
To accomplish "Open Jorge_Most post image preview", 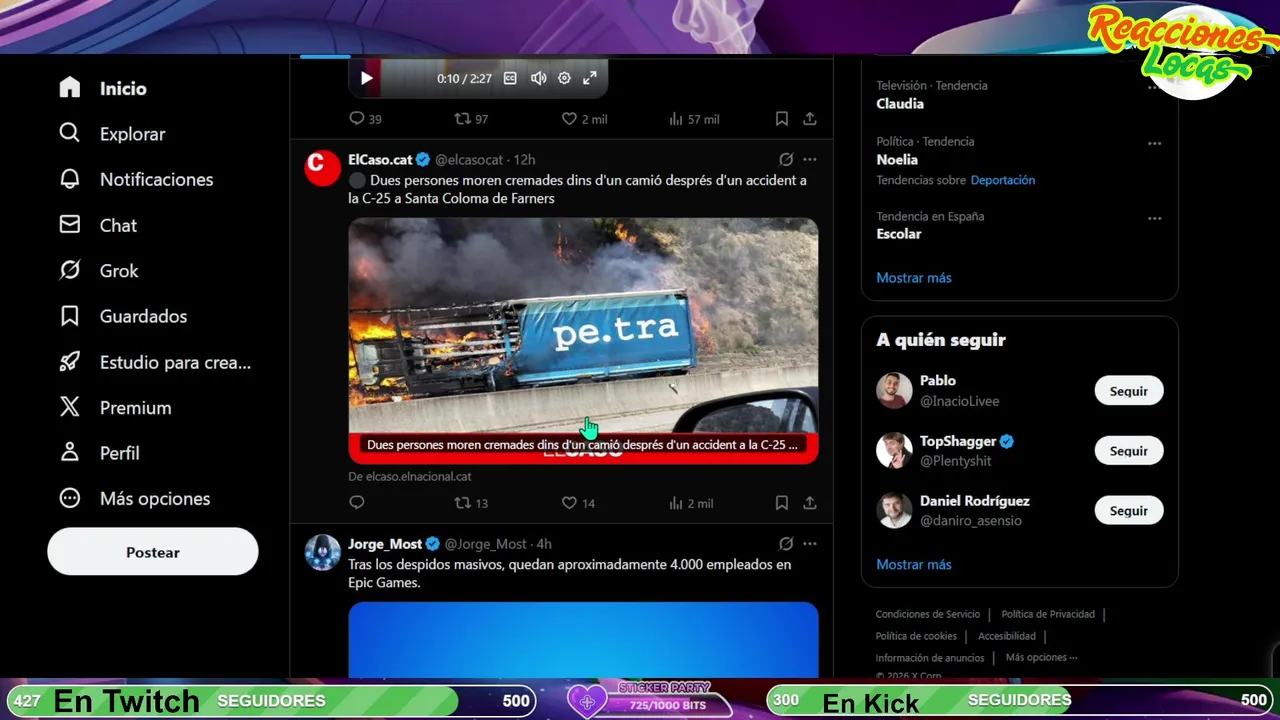I will [x=583, y=640].
